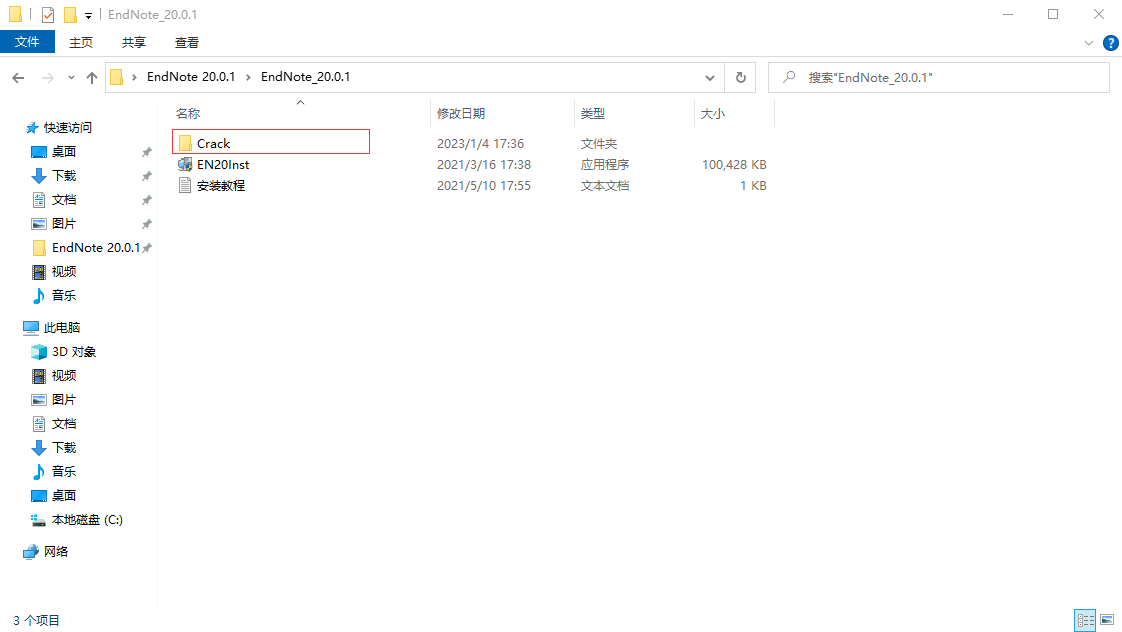Viewport: 1122px width, 632px height.
Task: Open 视频 under 快速访问
Action: coord(64,271)
